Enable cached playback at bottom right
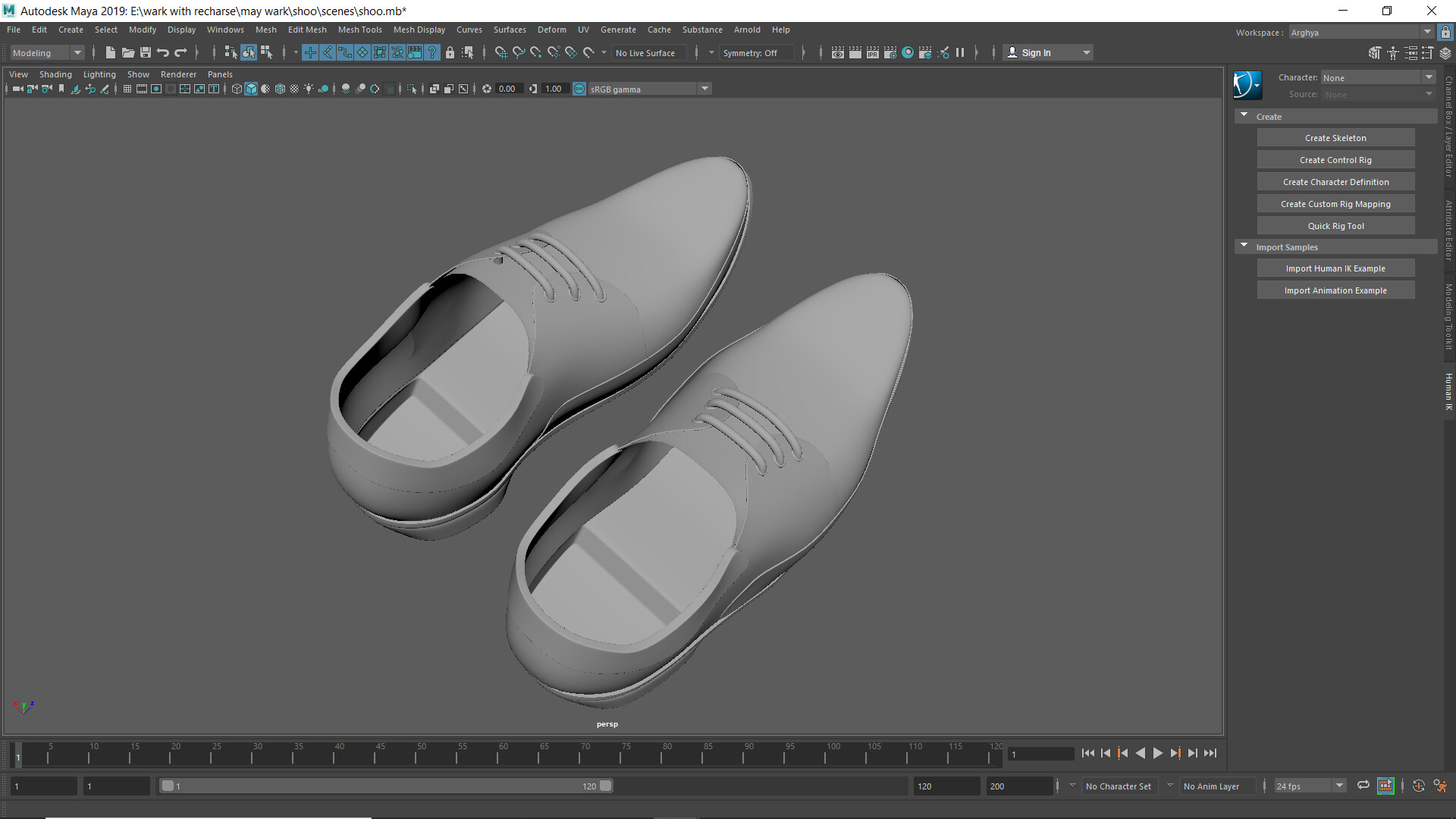The width and height of the screenshot is (1456, 819). (1386, 786)
